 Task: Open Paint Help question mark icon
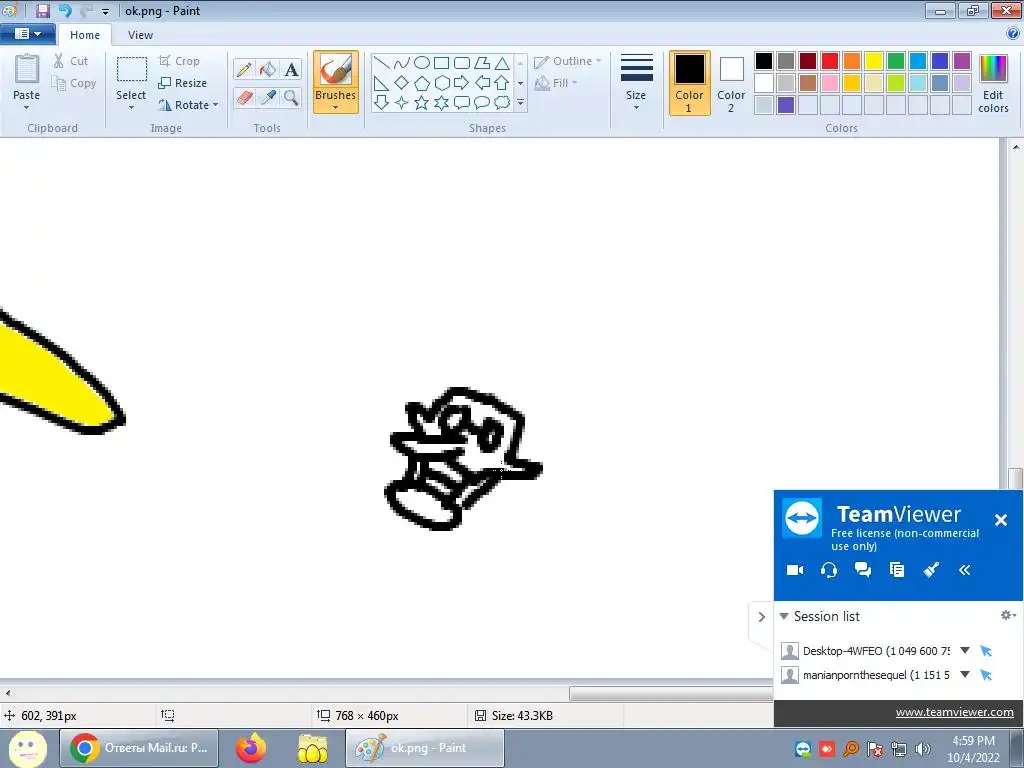point(1013,34)
